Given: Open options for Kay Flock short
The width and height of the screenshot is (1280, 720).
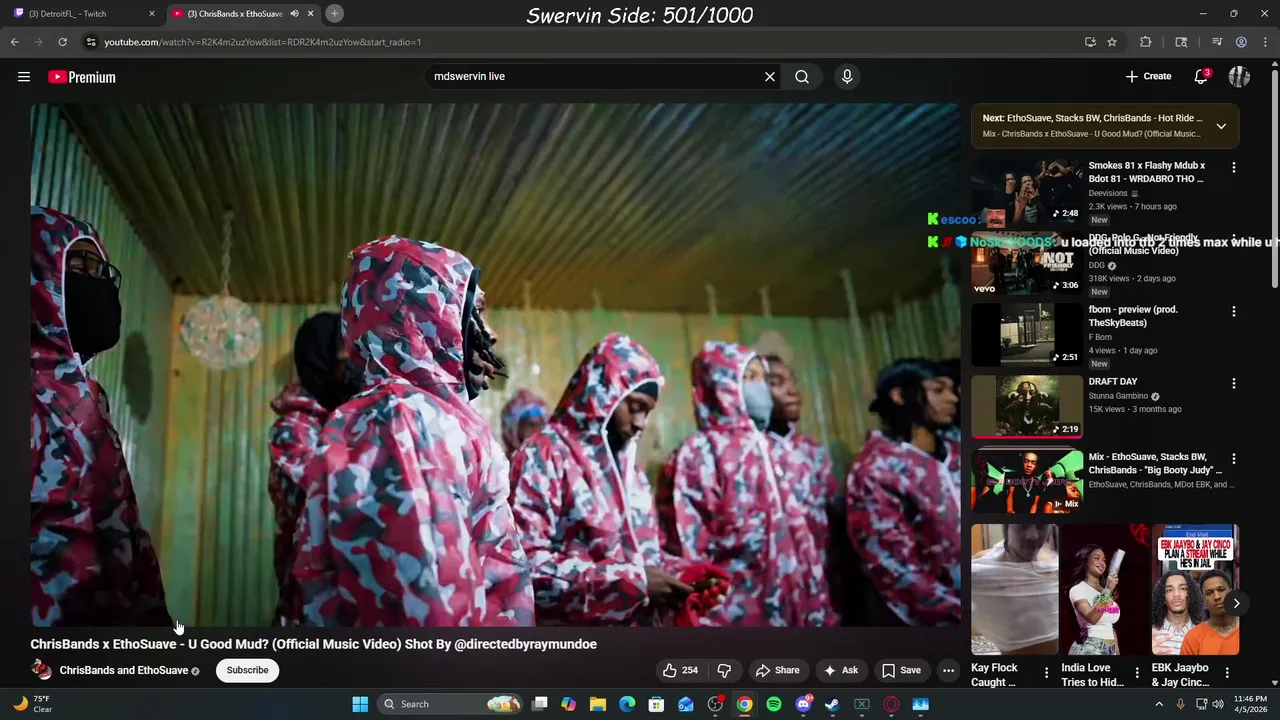Looking at the screenshot, I should click(x=1046, y=673).
